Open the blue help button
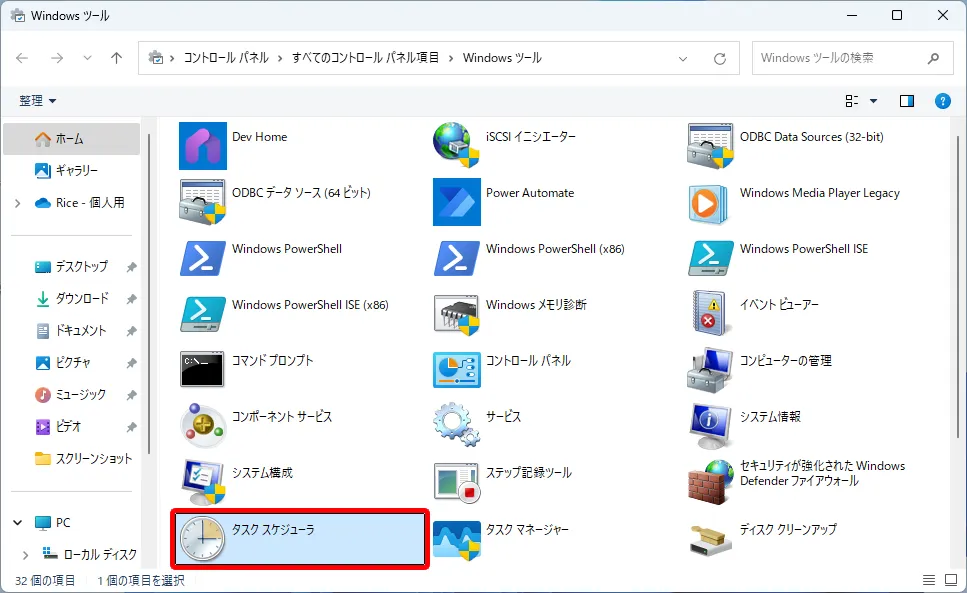967x593 pixels. 942,101
